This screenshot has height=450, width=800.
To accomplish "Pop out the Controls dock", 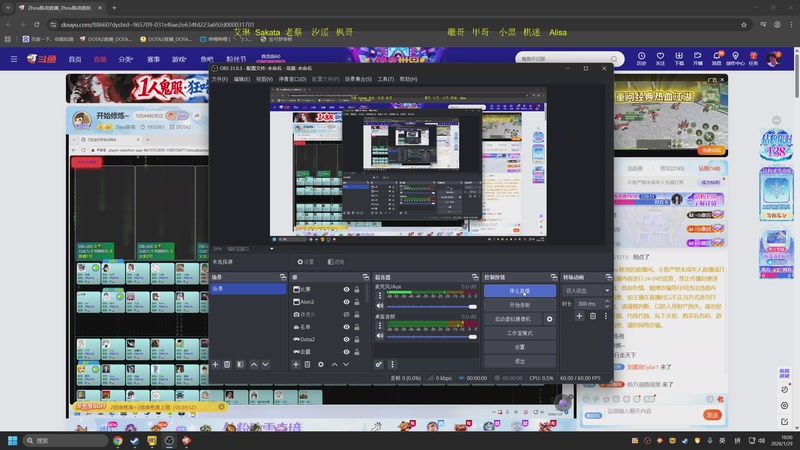I will [x=554, y=277].
